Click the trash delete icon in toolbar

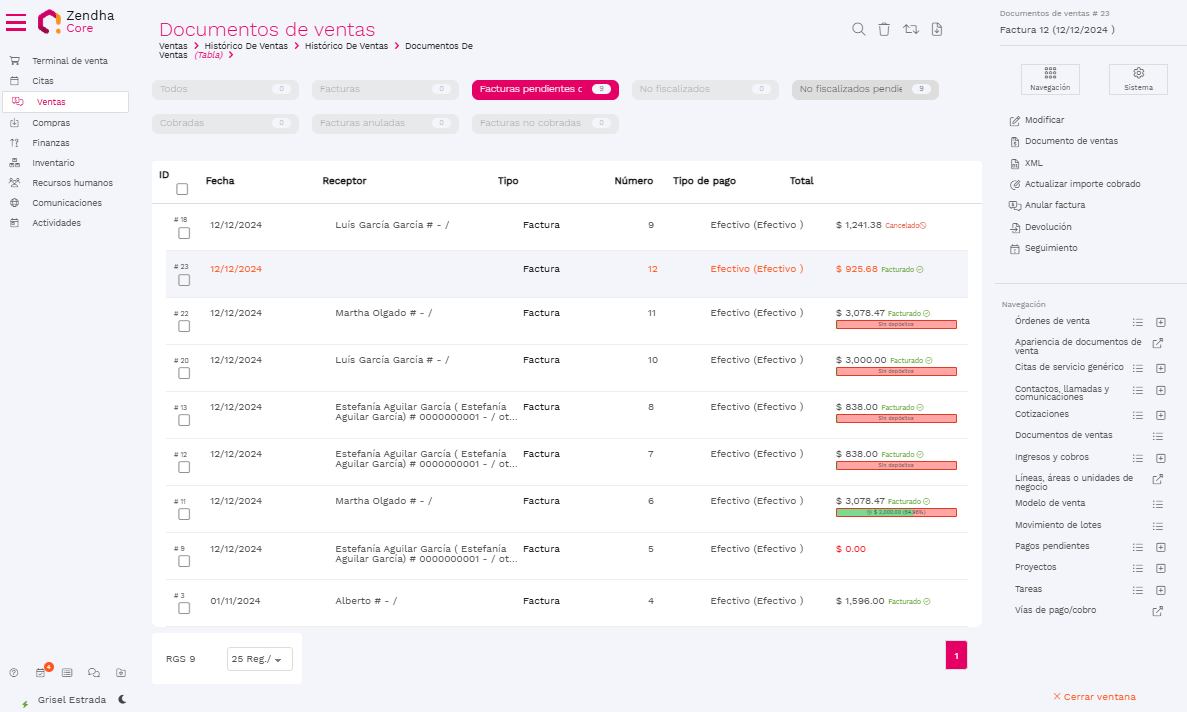(x=884, y=29)
